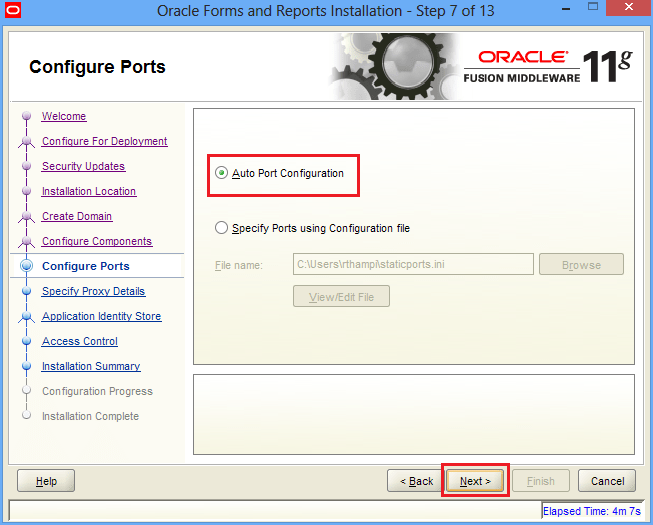Close the installer window
The image size is (653, 525).
tap(629, 7)
